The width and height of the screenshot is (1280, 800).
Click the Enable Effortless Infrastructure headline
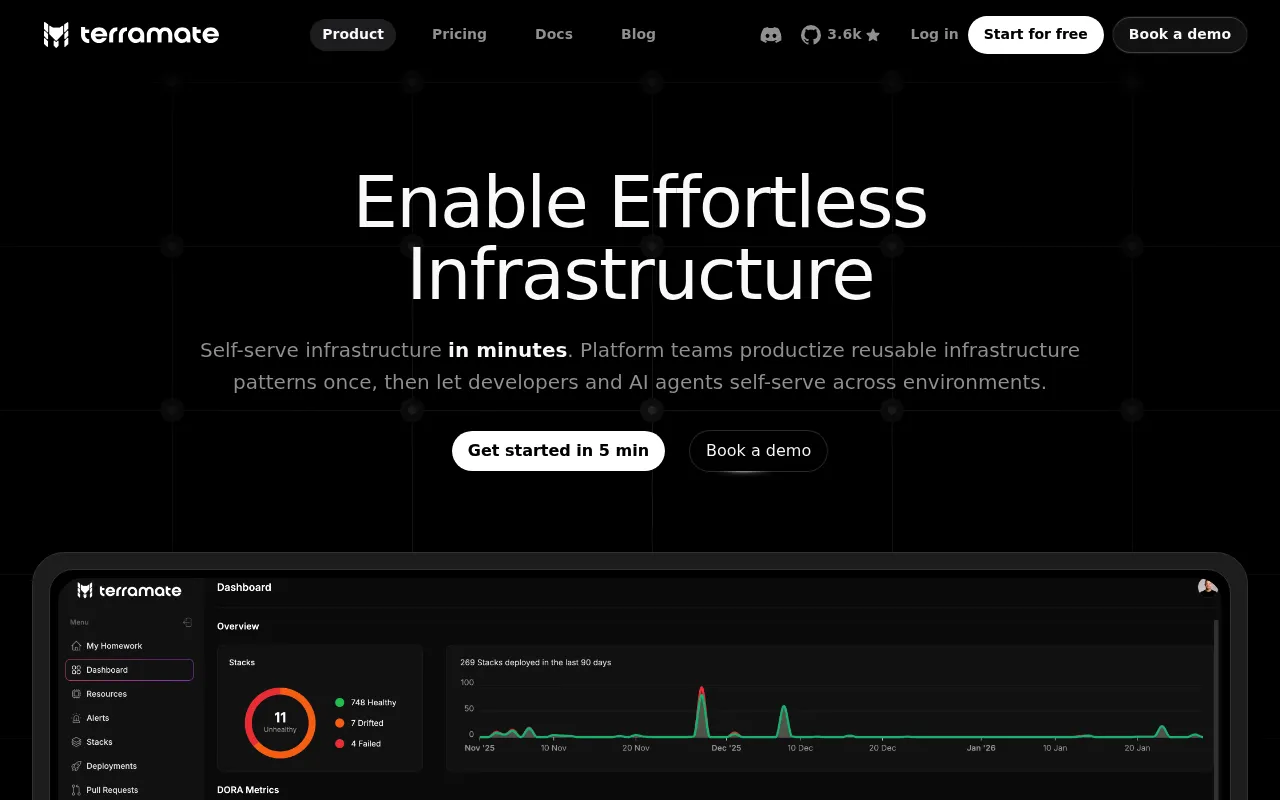click(x=640, y=237)
